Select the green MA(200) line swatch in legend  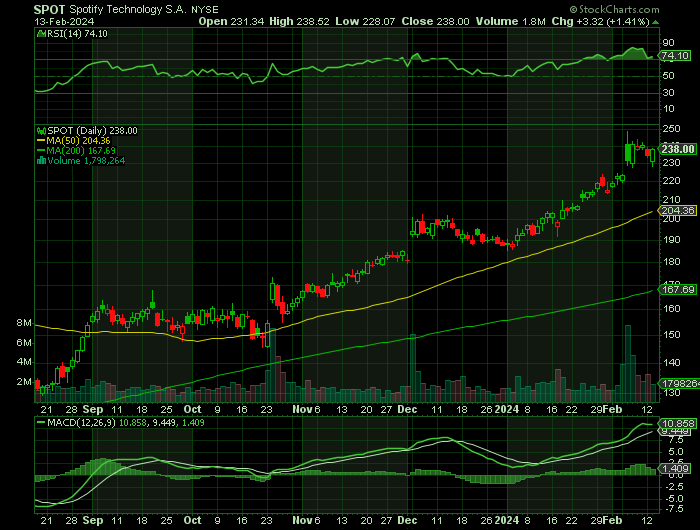click(41, 151)
